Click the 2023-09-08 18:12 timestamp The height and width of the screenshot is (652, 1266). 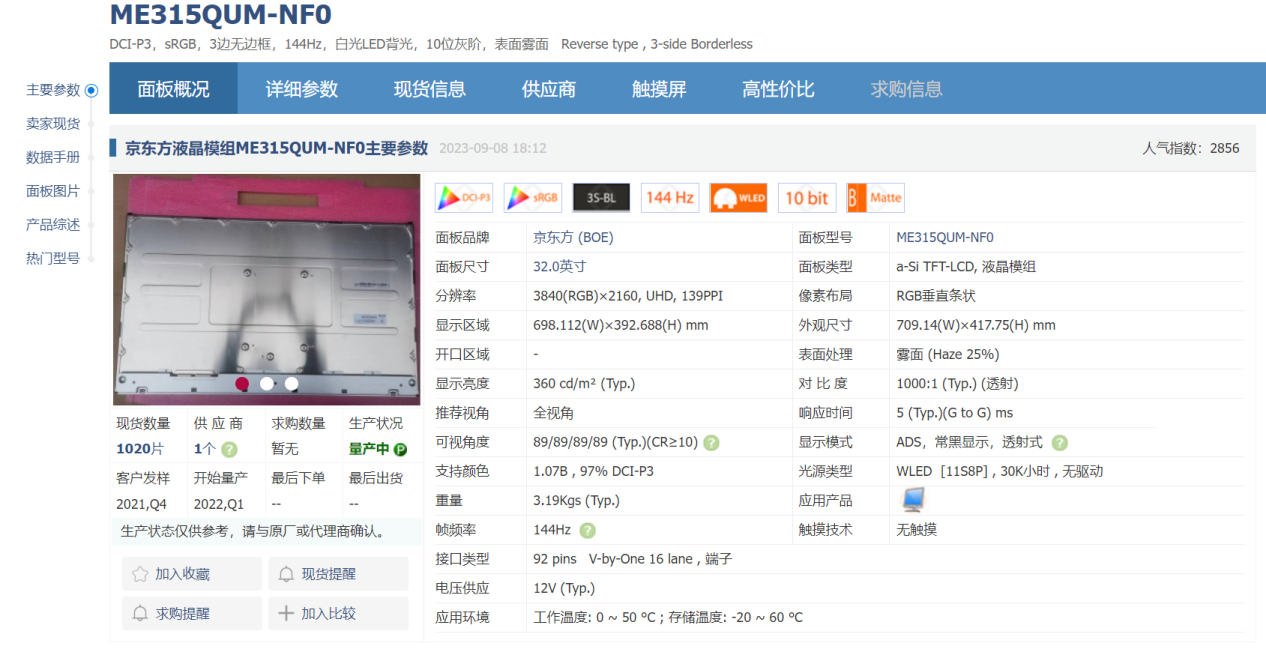click(x=493, y=148)
